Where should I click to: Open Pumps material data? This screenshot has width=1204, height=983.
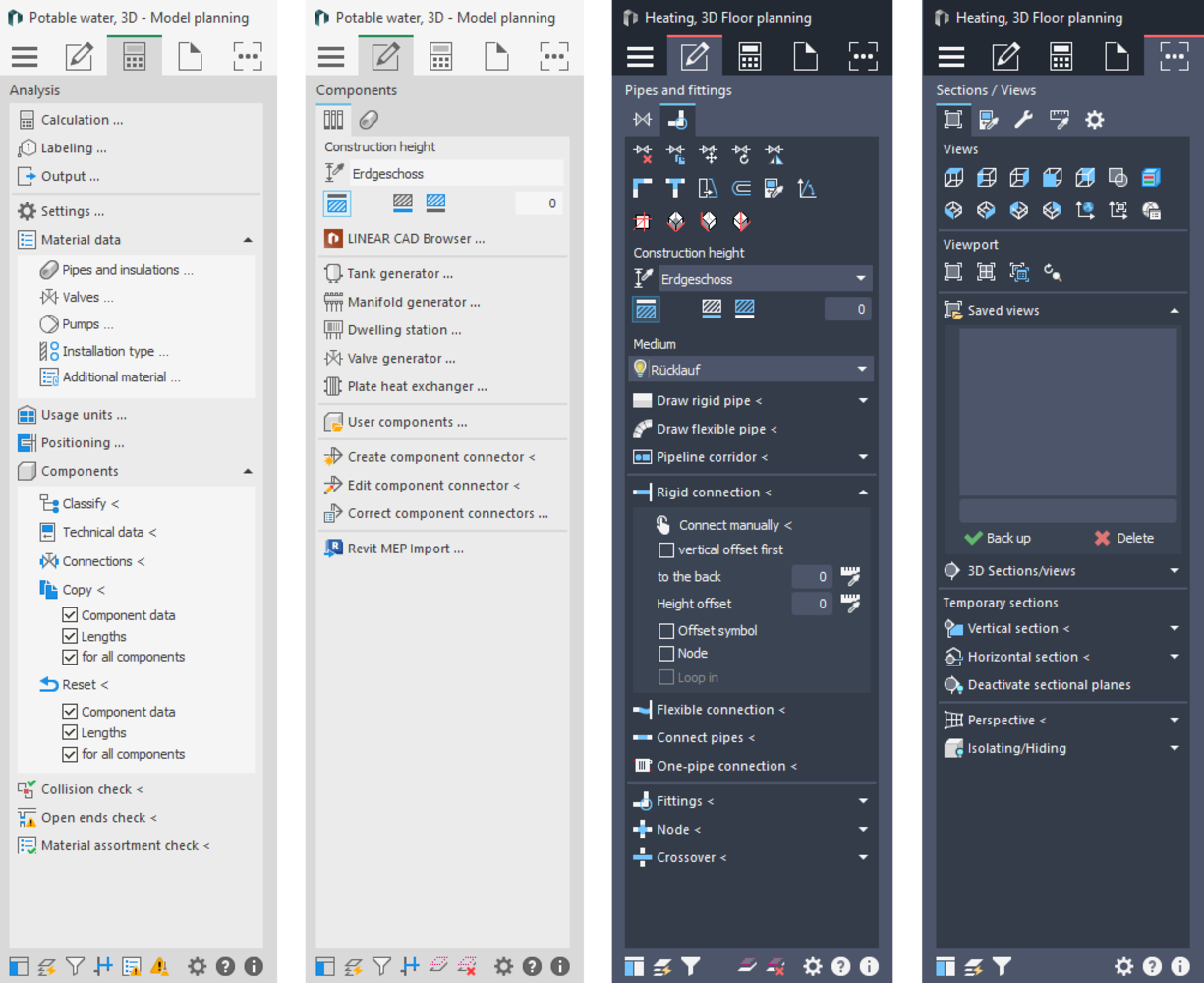[x=77, y=324]
